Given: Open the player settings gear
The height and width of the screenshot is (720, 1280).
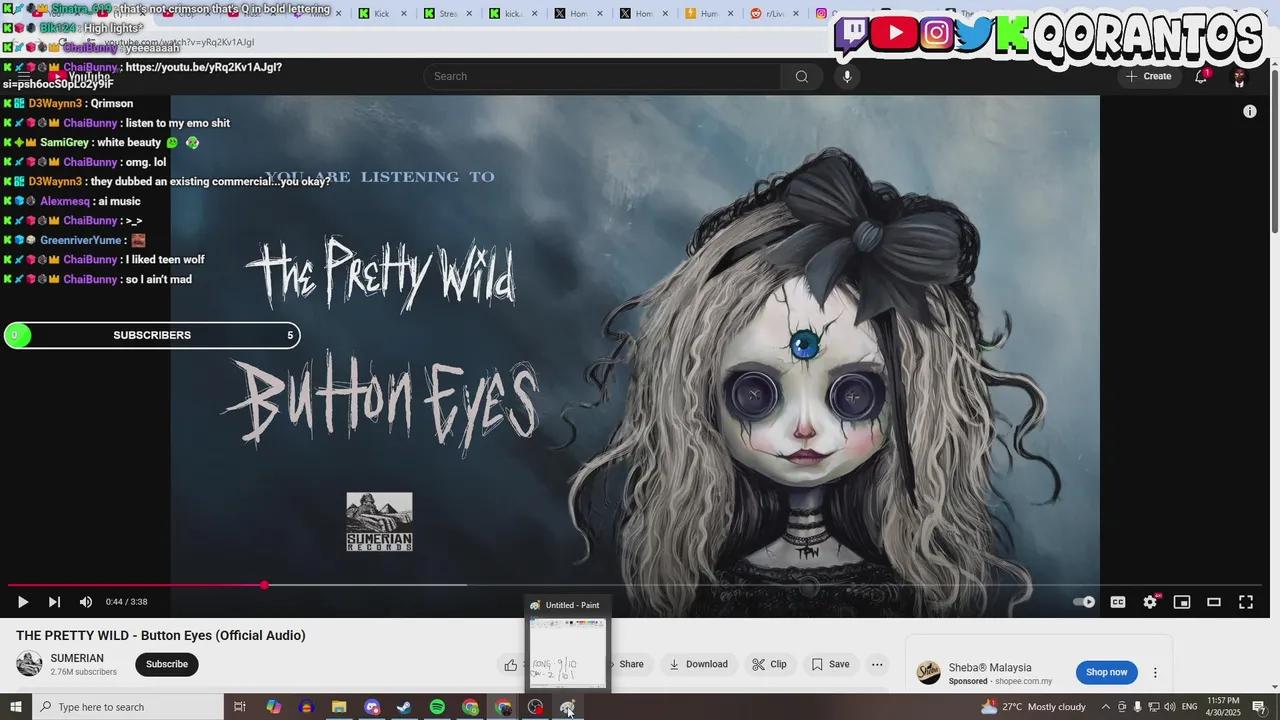Looking at the screenshot, I should 1150,602.
